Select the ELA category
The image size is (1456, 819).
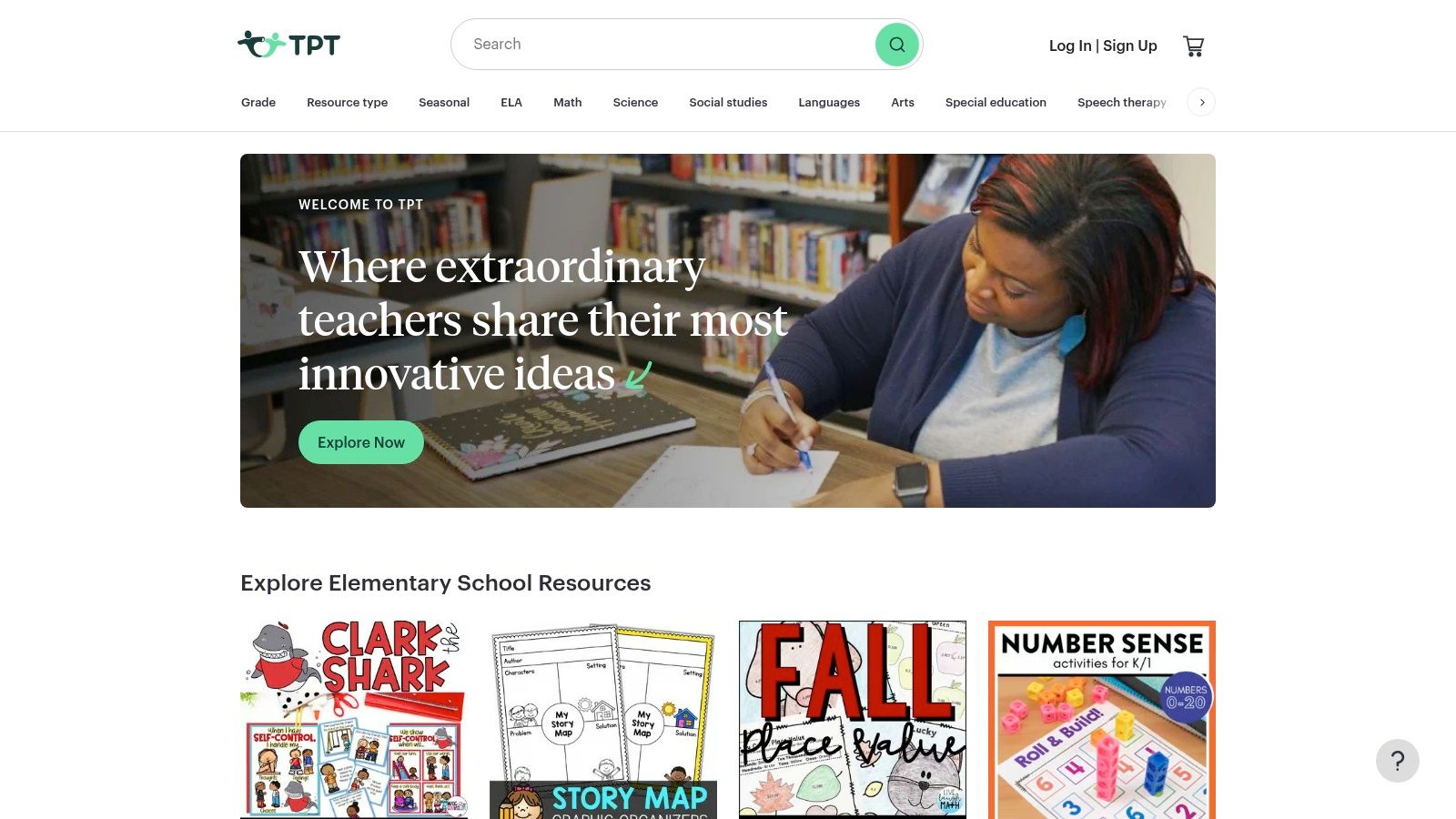click(x=511, y=102)
